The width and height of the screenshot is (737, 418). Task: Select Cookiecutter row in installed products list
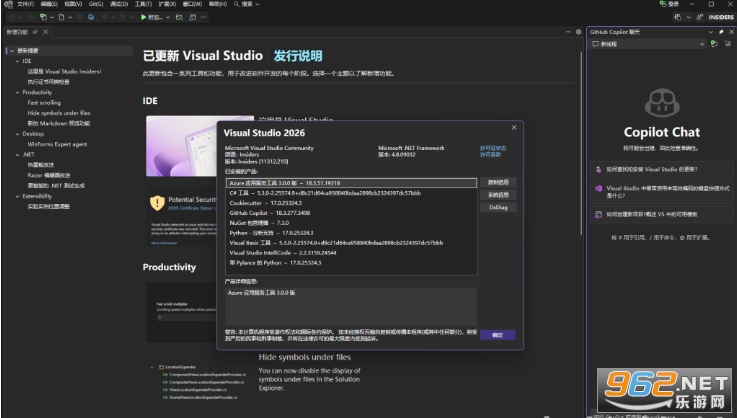[351, 203]
